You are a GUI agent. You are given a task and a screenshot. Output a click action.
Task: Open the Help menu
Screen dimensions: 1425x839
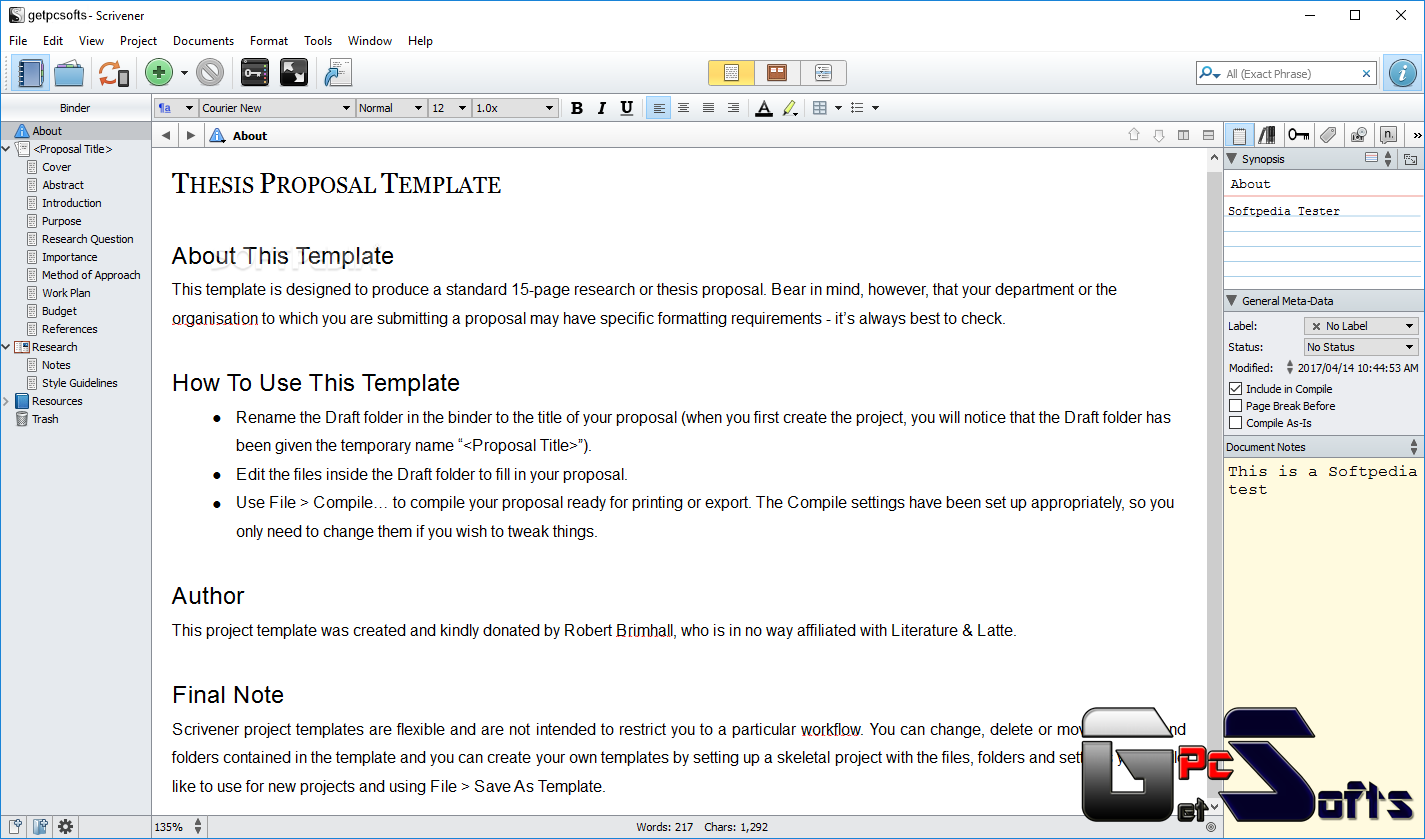click(x=420, y=41)
